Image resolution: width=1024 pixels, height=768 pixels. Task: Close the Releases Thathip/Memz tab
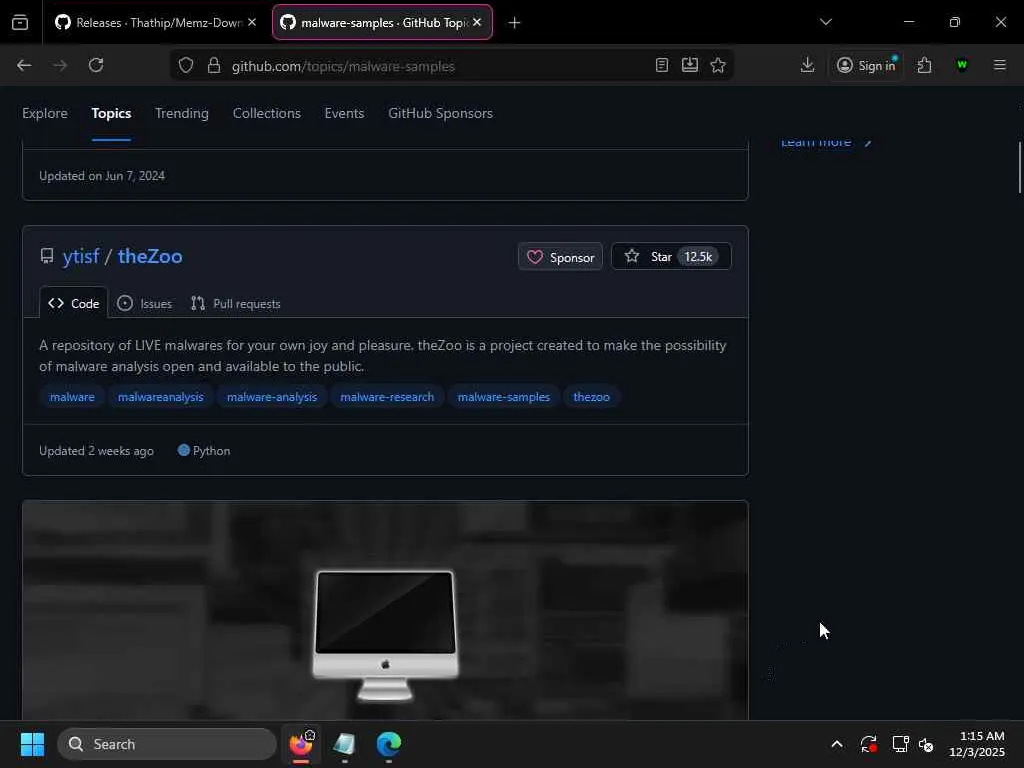252,22
